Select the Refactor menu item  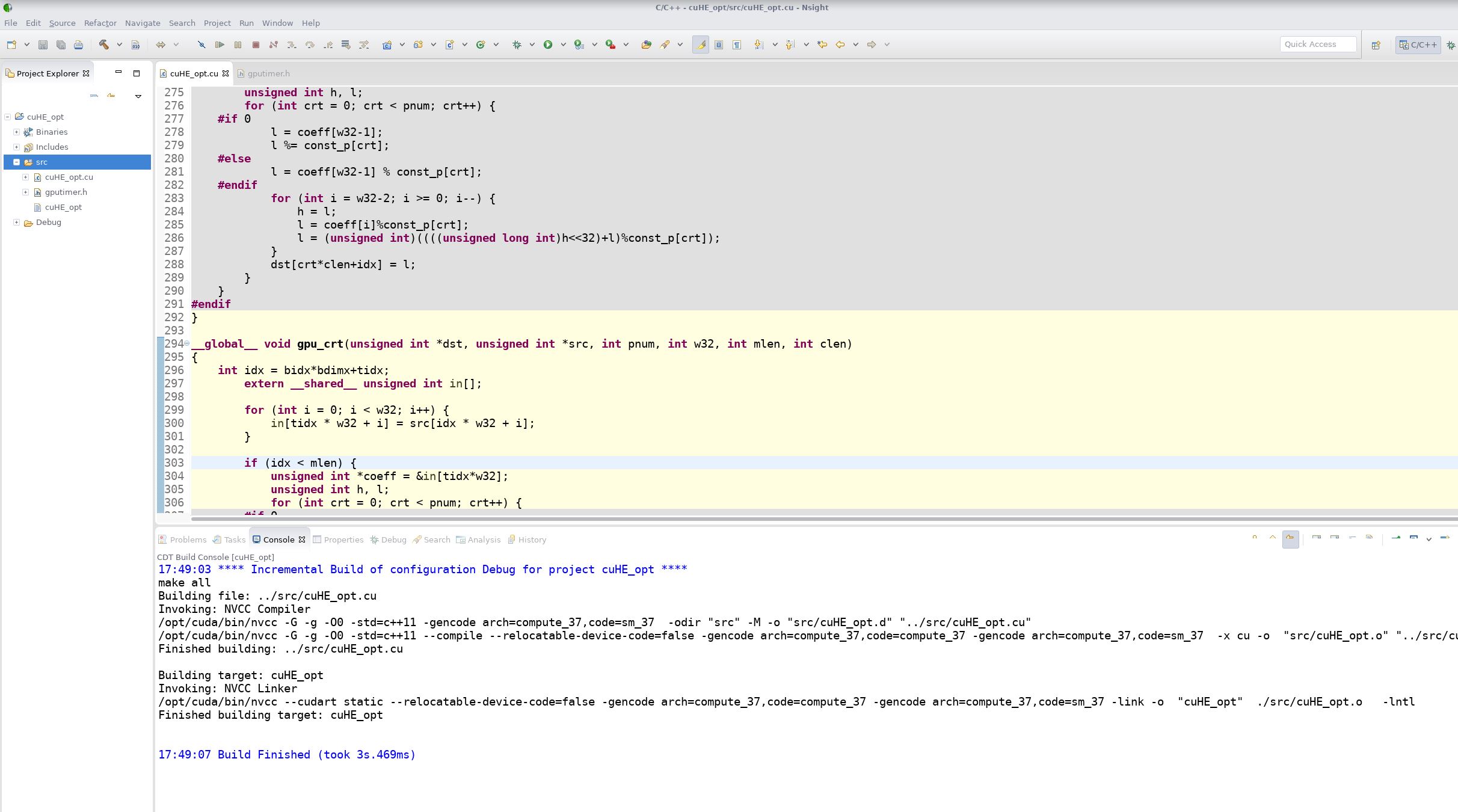[x=100, y=22]
